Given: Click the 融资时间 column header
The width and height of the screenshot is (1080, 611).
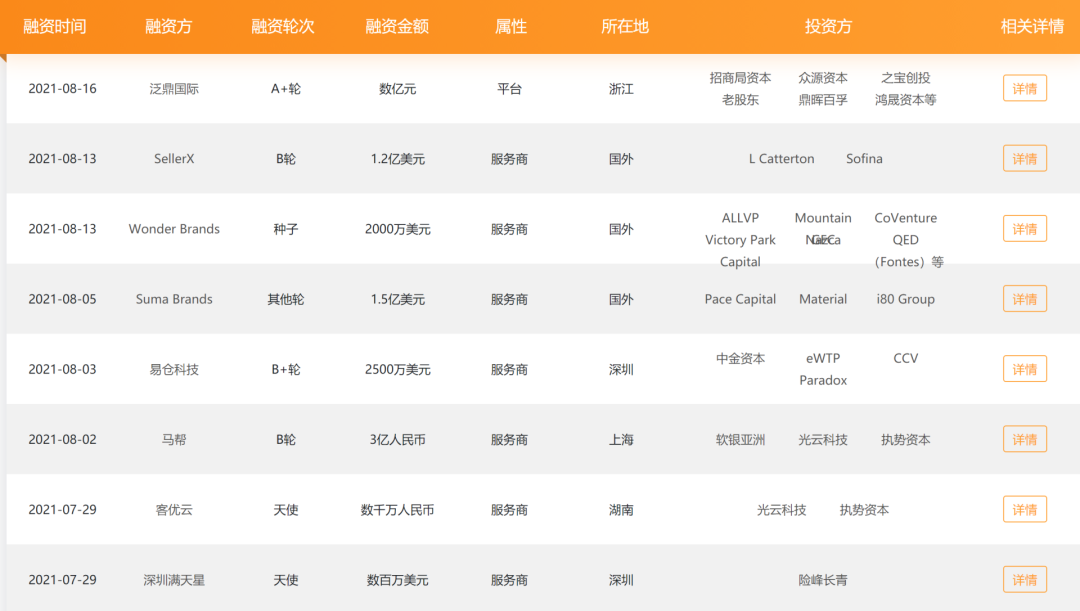Looking at the screenshot, I should coord(54,26).
